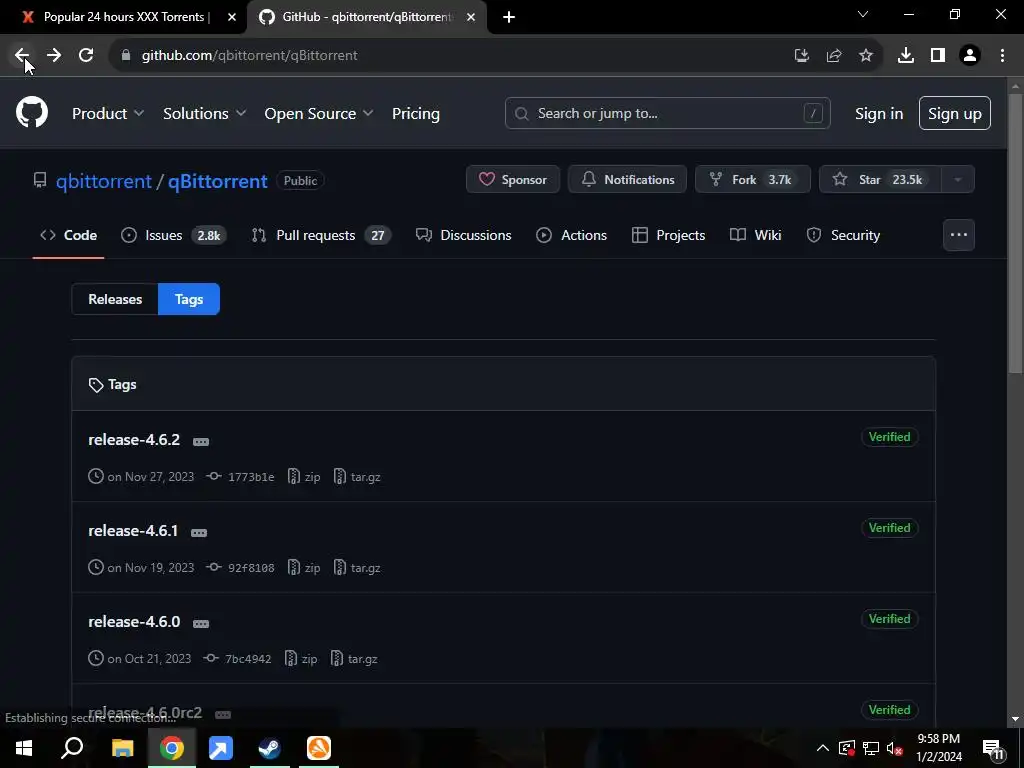Switch to the Releases view
Screen dimensions: 1024x768
tap(115, 299)
